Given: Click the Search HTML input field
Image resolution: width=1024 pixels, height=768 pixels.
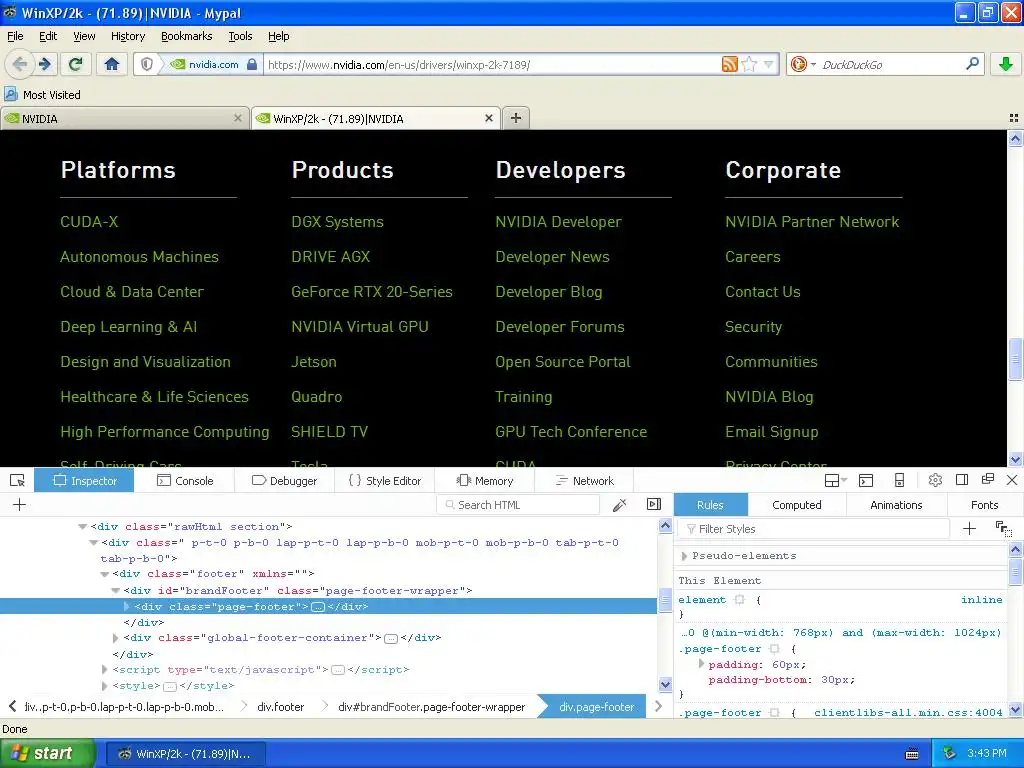Looking at the screenshot, I should point(519,505).
